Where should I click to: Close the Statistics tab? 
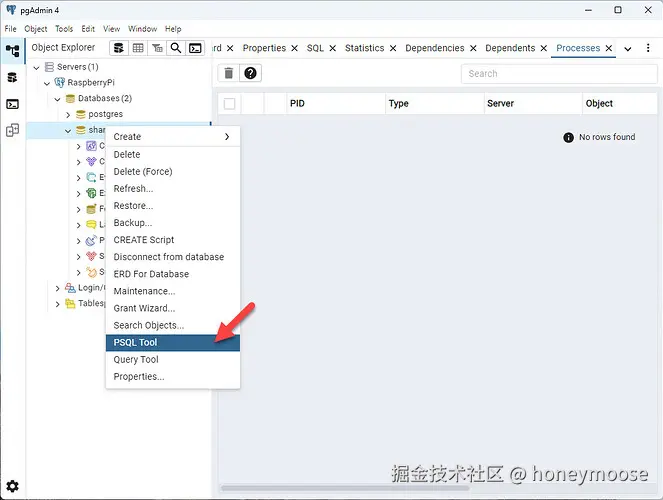393,48
